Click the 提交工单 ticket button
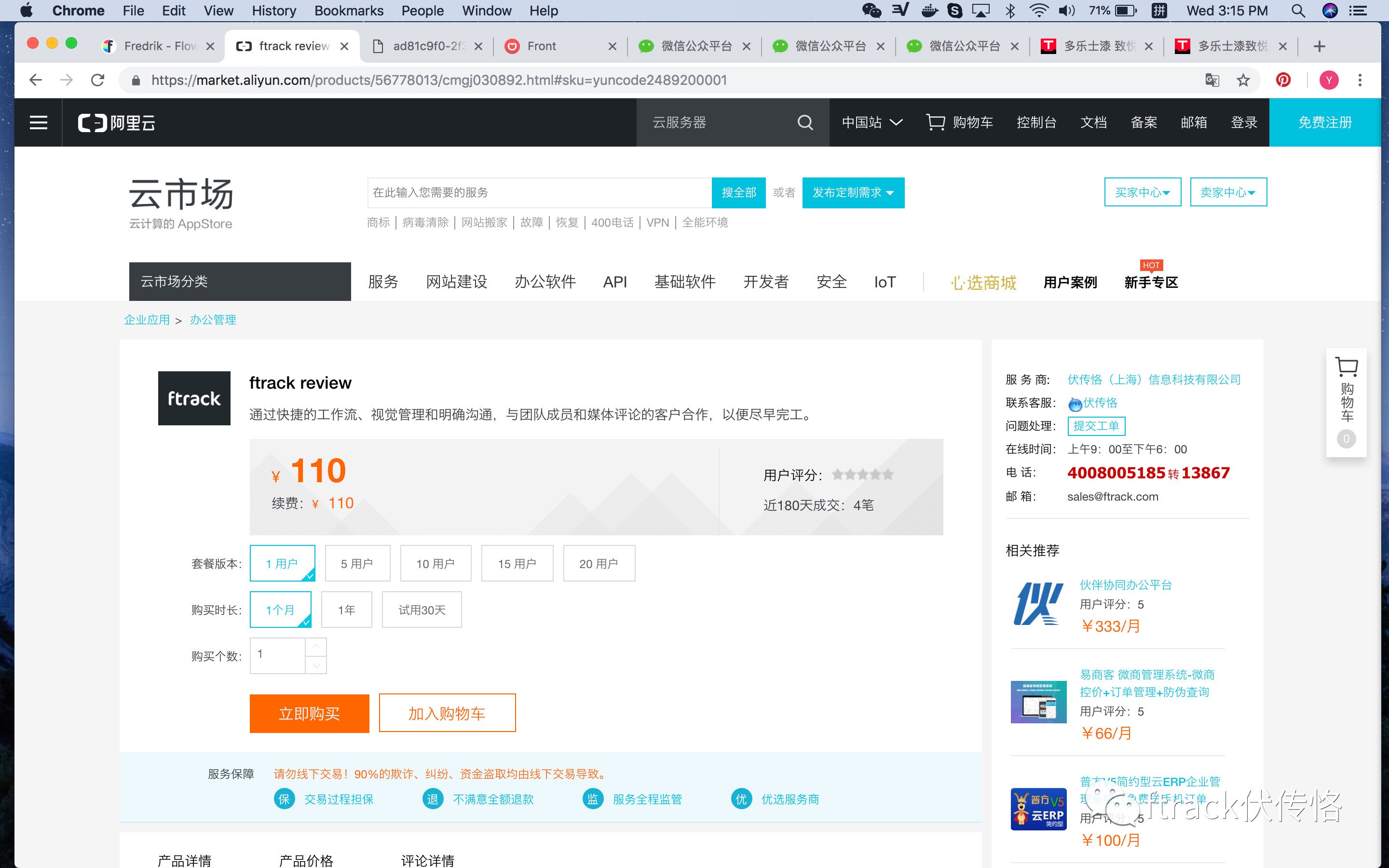This screenshot has height=868, width=1389. pos(1096,426)
